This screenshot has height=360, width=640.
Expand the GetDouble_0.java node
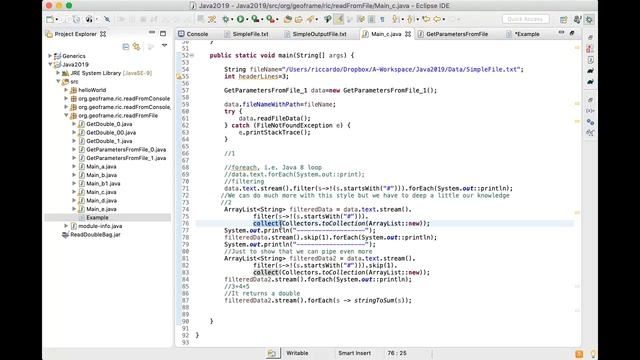click(74, 124)
